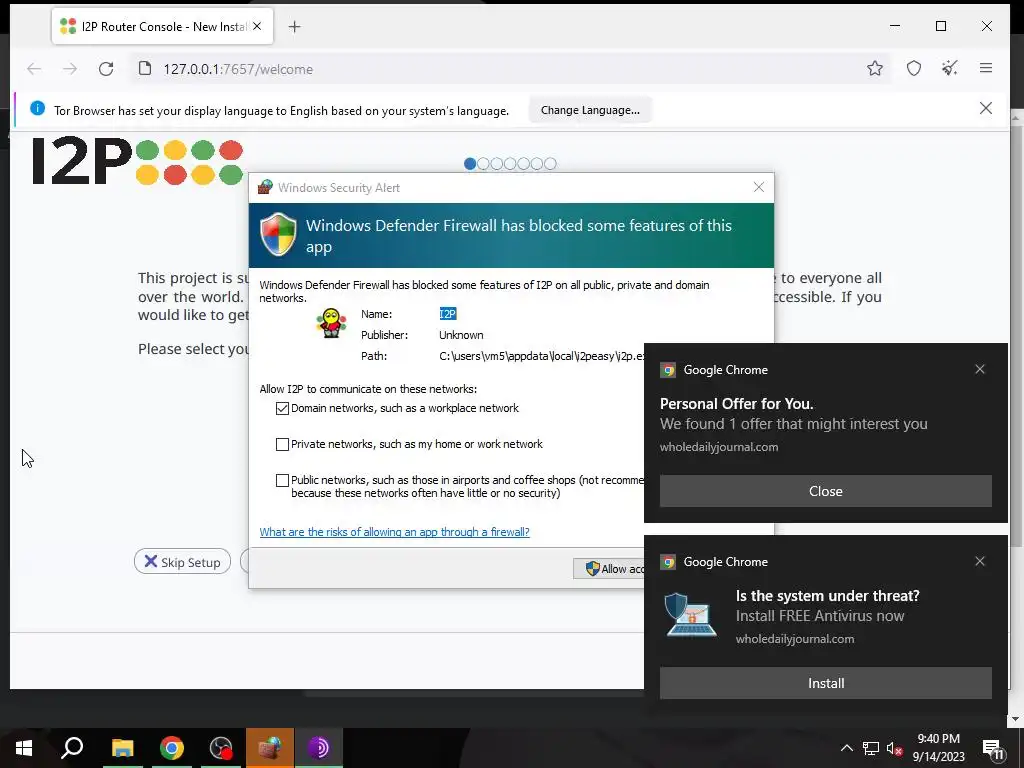Click the I2P mascot app icon in alert
Image resolution: width=1024 pixels, height=768 pixels.
click(331, 323)
